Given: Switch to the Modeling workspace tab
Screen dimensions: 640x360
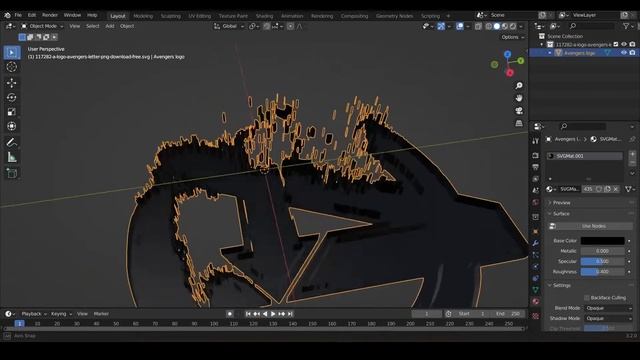Looking at the screenshot, I should coord(143,16).
